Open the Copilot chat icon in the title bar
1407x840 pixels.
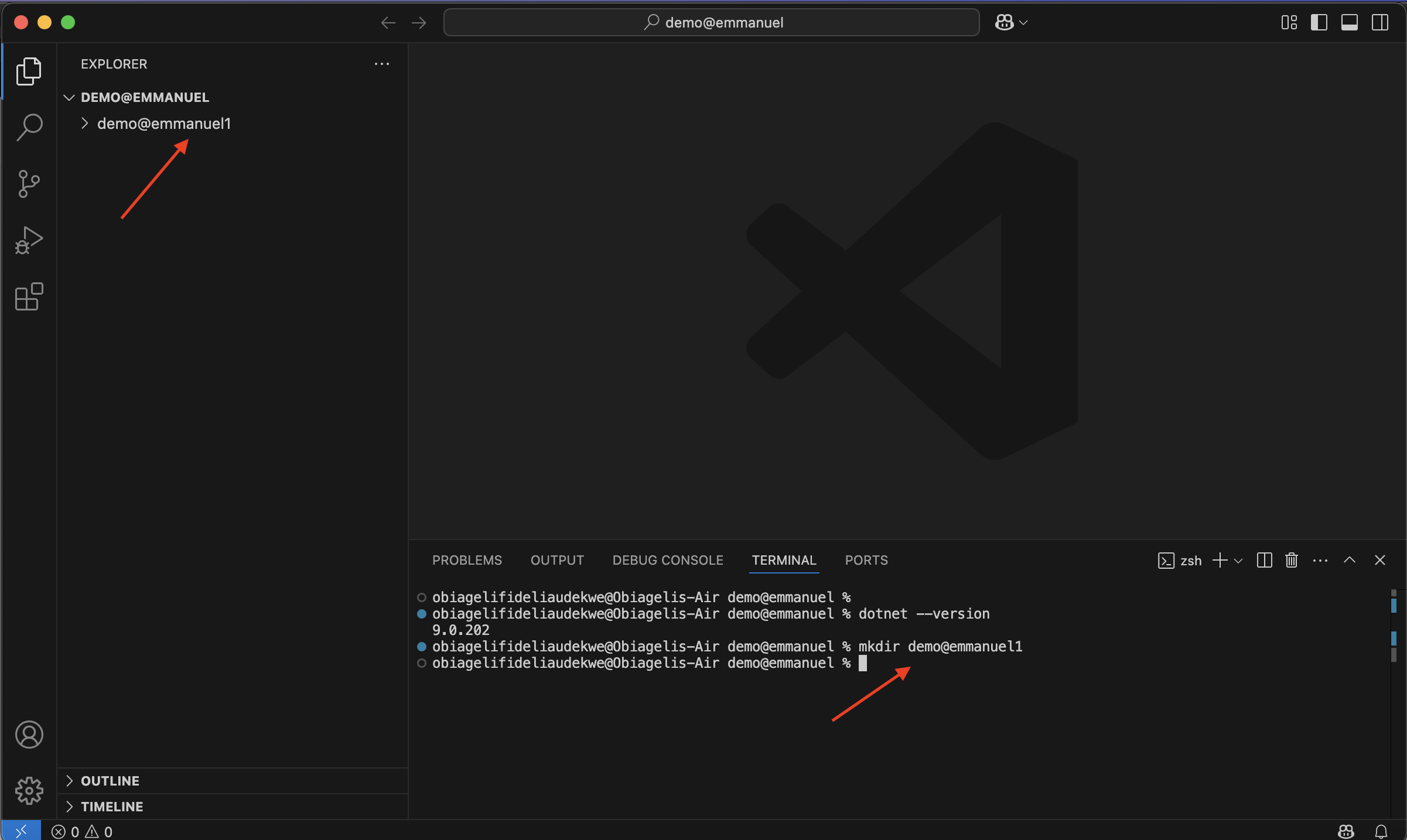point(1004,22)
